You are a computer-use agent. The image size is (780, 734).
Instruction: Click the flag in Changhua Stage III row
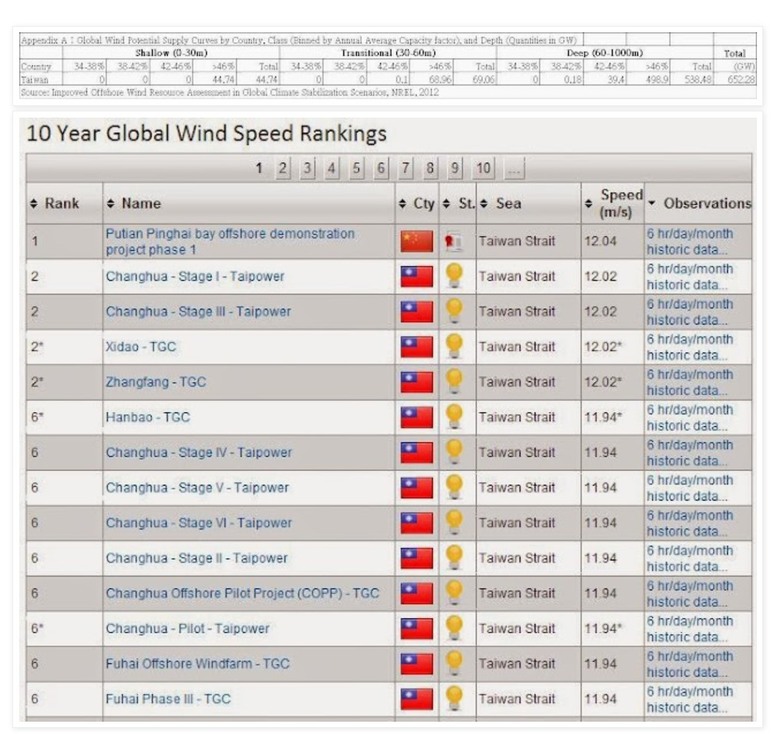pos(416,312)
